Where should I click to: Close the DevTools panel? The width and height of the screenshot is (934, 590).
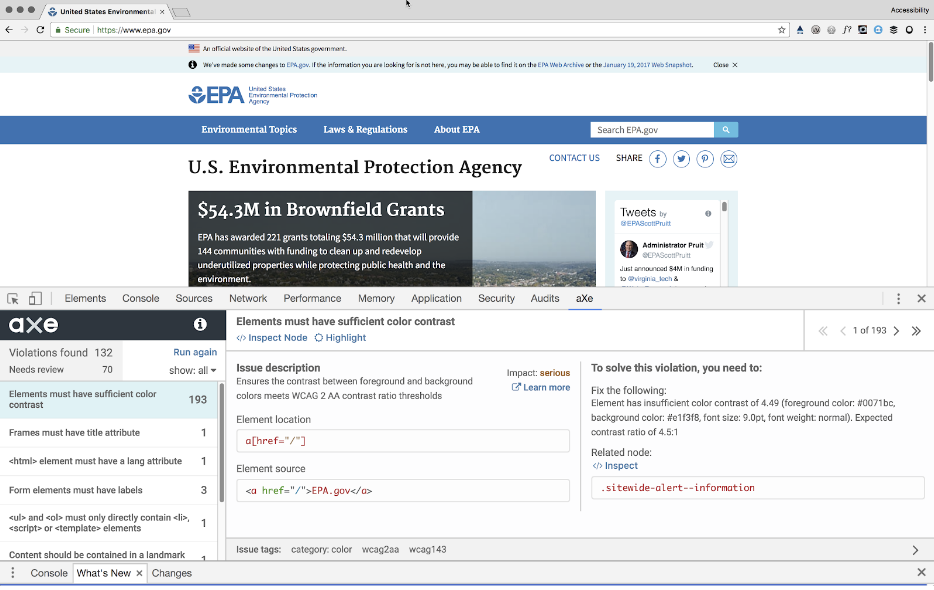[921, 299]
